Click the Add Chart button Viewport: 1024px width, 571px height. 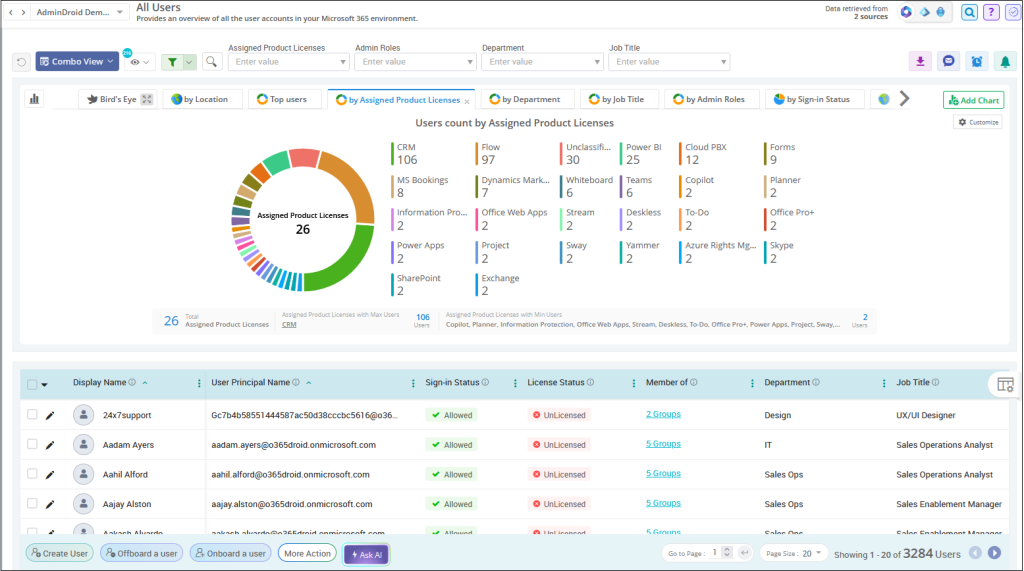tap(974, 100)
